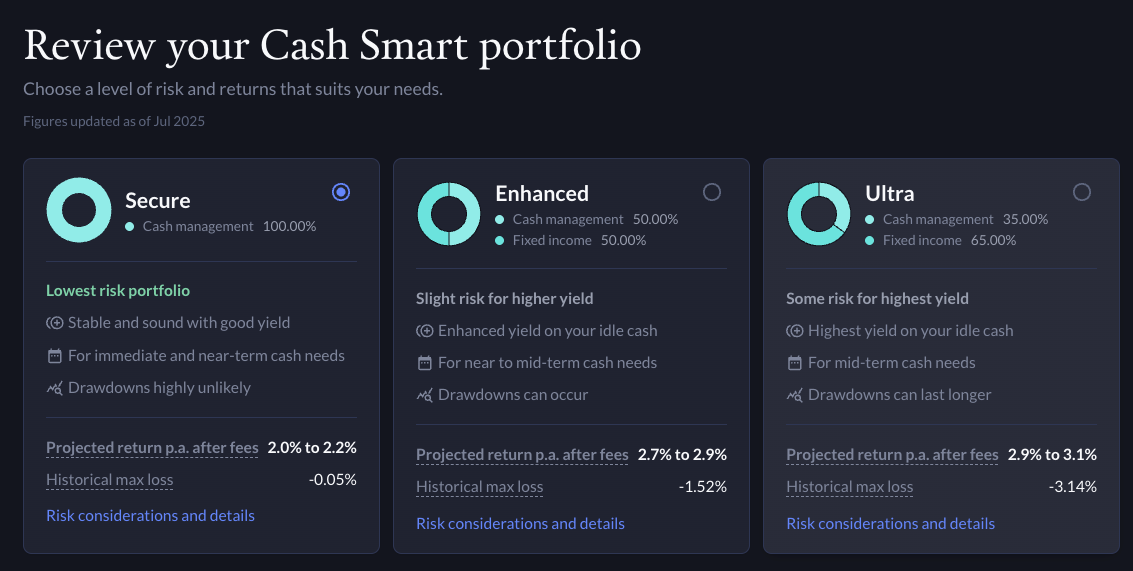
Task: Select the Secure portfolio radio button
Action: (341, 192)
